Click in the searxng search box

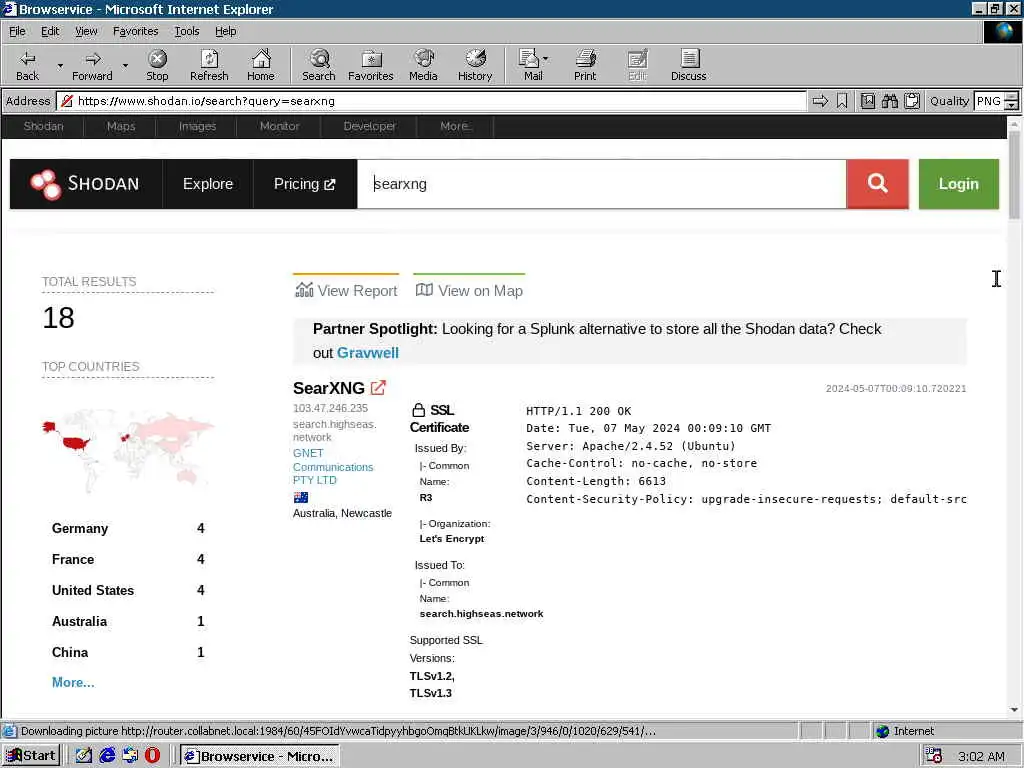[x=601, y=184]
